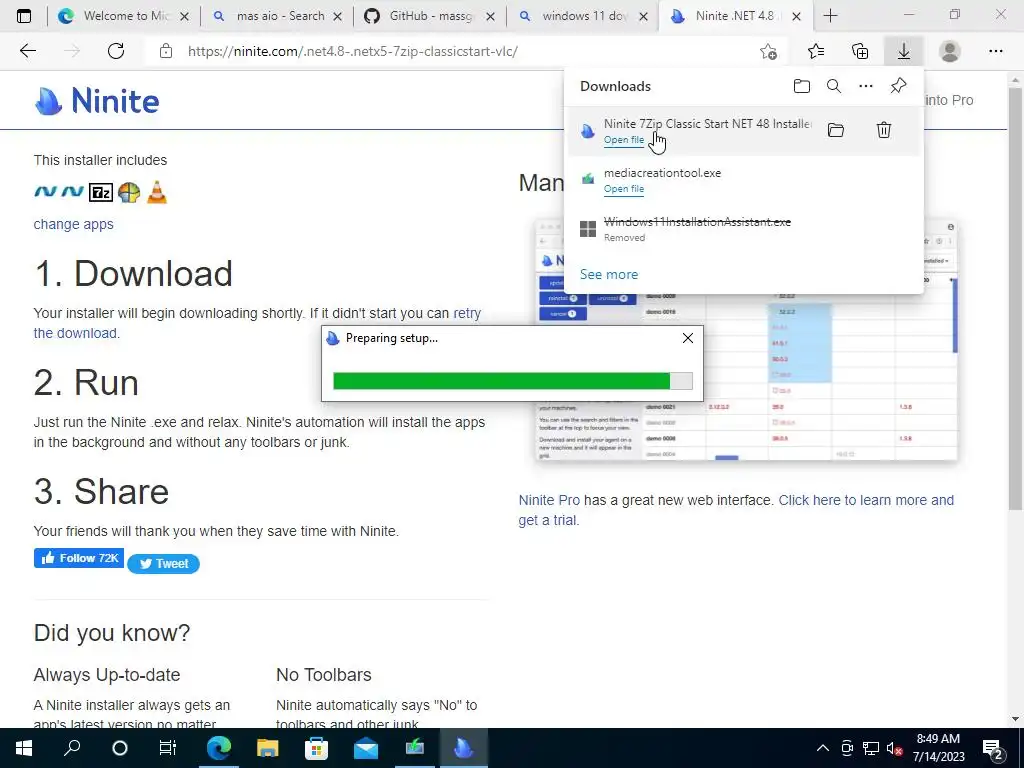Image resolution: width=1024 pixels, height=768 pixels.
Task: Search downloads with magnifier icon
Action: pyautogui.click(x=834, y=86)
